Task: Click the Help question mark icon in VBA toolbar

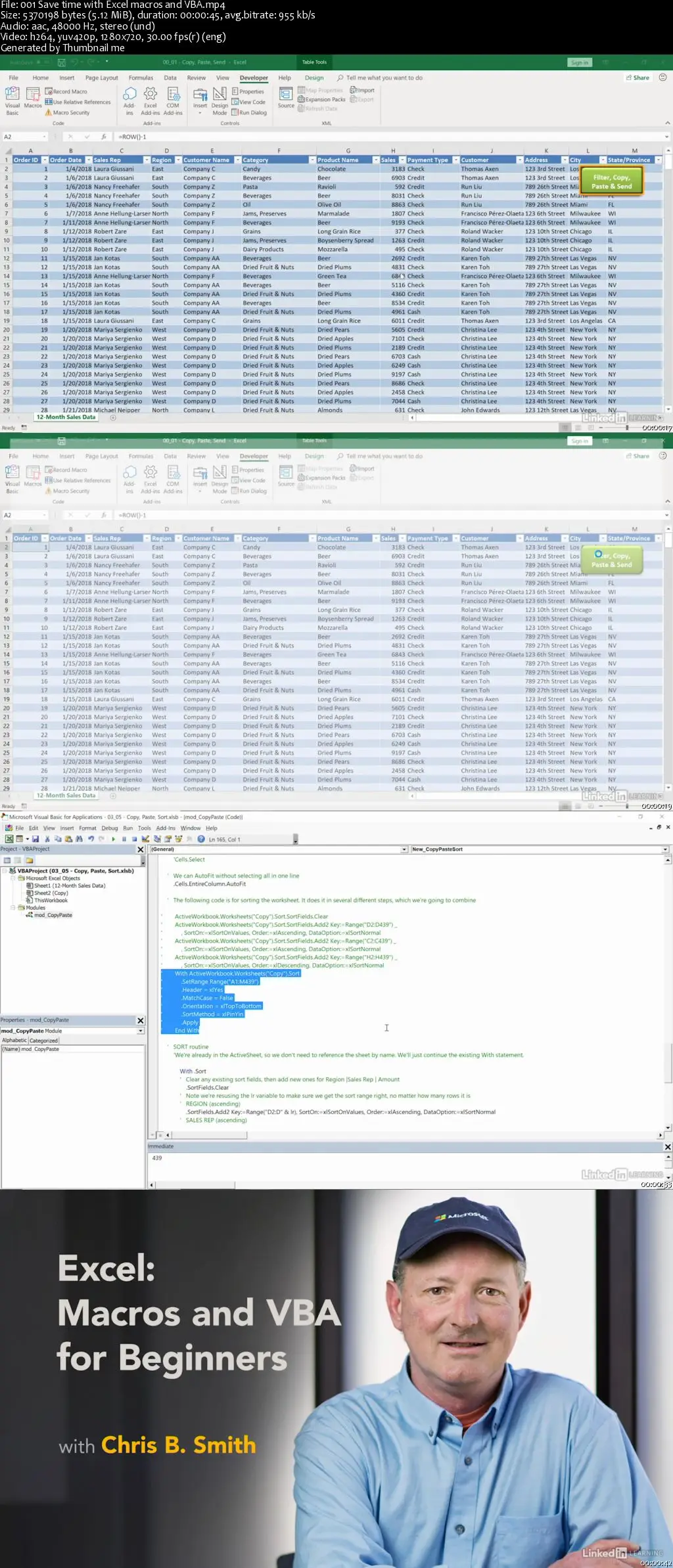Action: coord(201,839)
